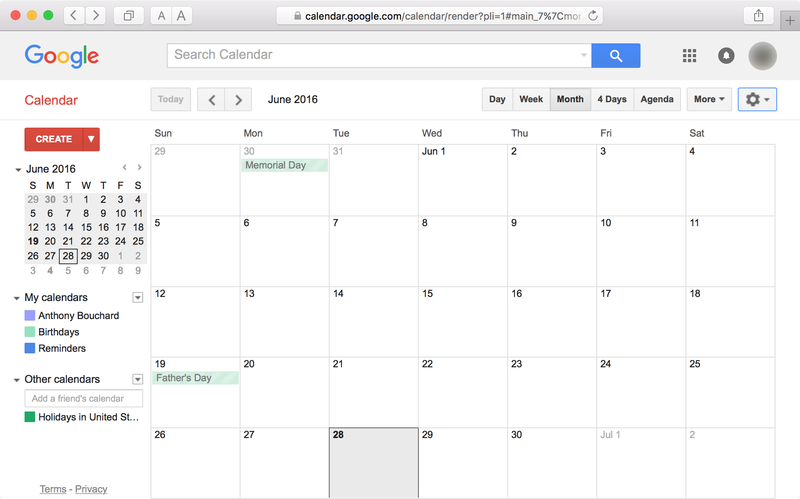Jump to Today

click(170, 99)
